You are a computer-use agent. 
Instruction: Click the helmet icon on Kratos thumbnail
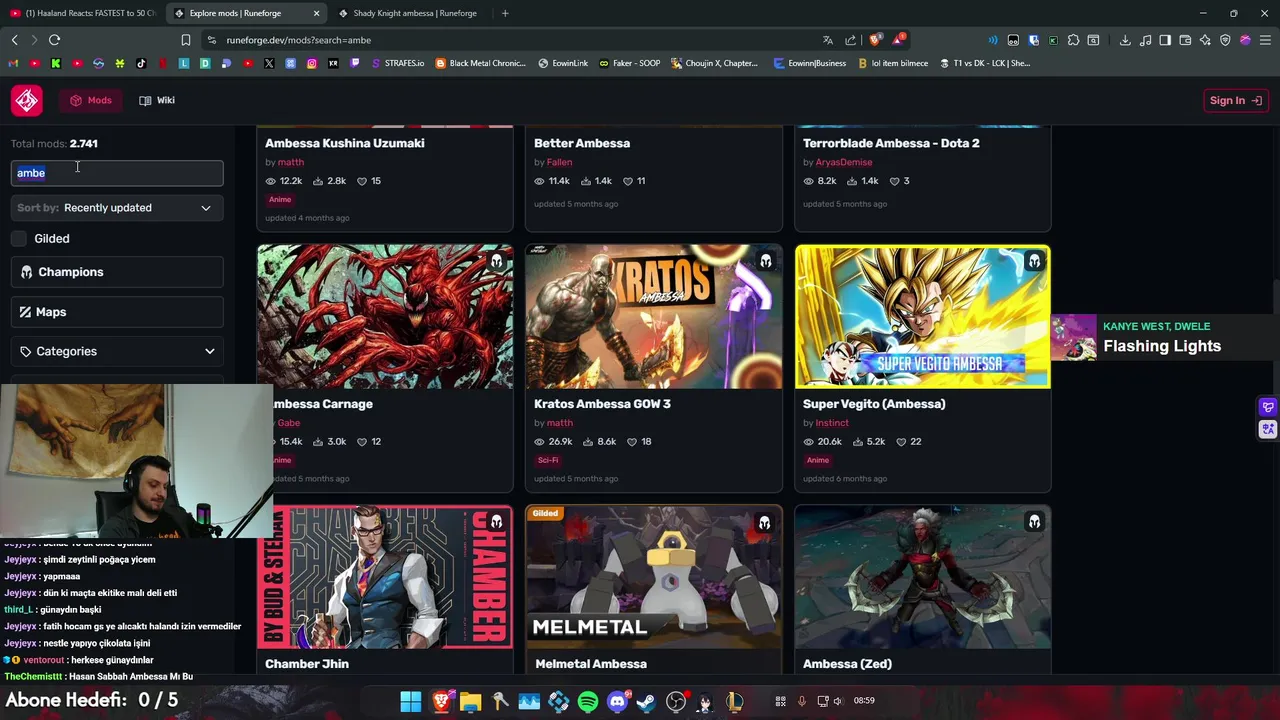coord(766,261)
